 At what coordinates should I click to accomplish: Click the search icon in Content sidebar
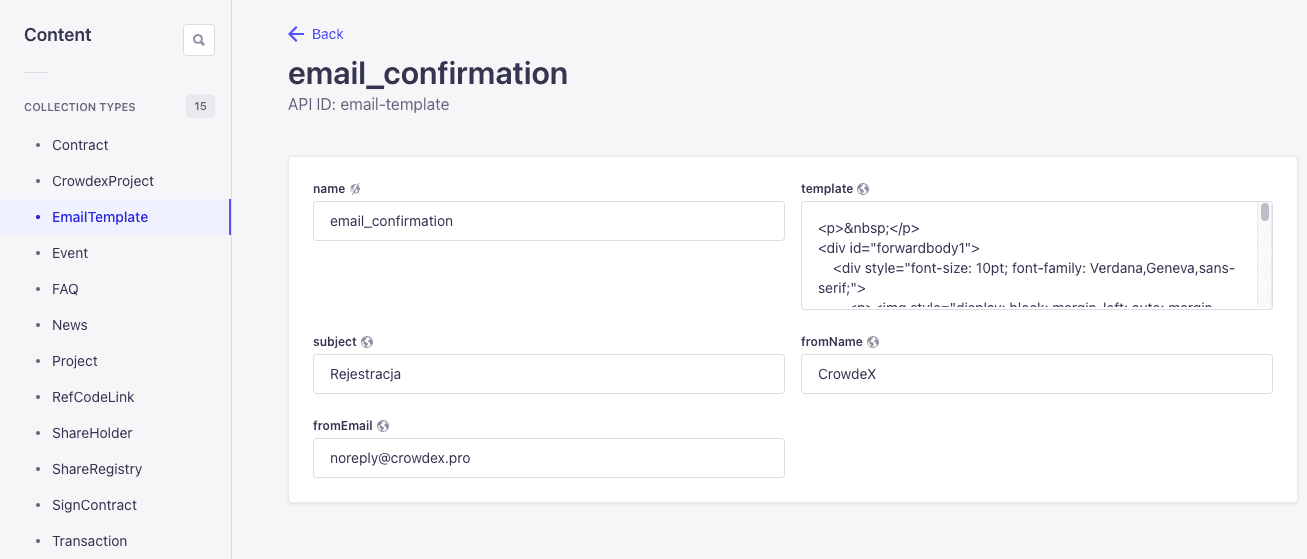199,40
